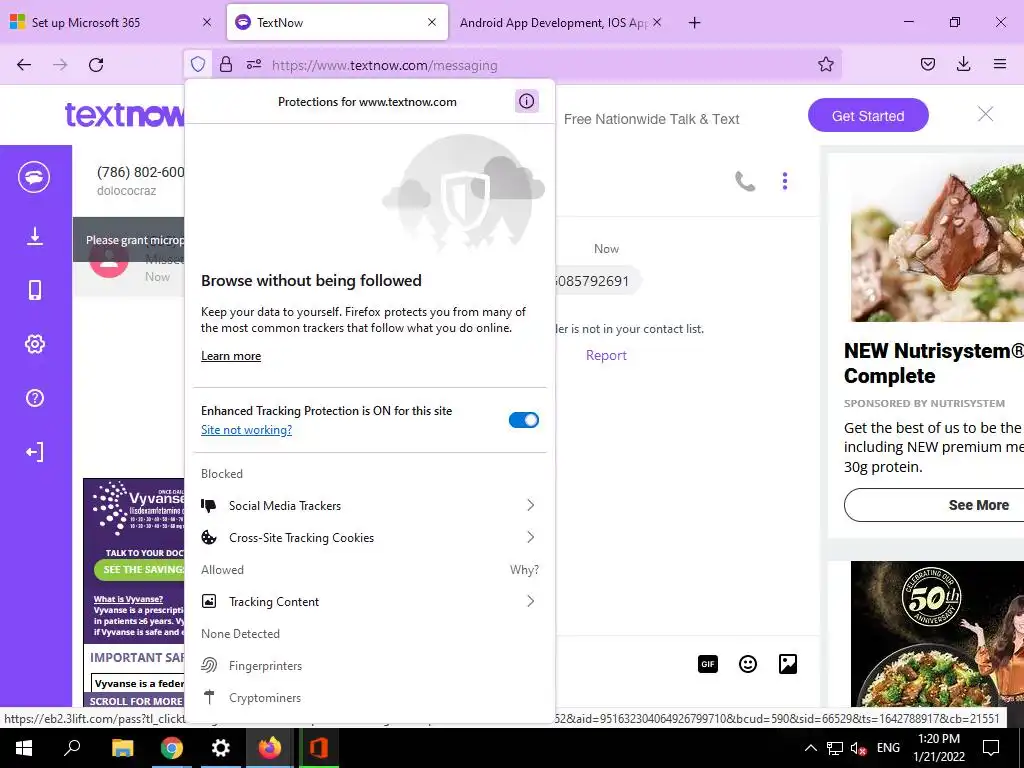The width and height of the screenshot is (1024, 768).
Task: Reload the current page
Action: 96,64
